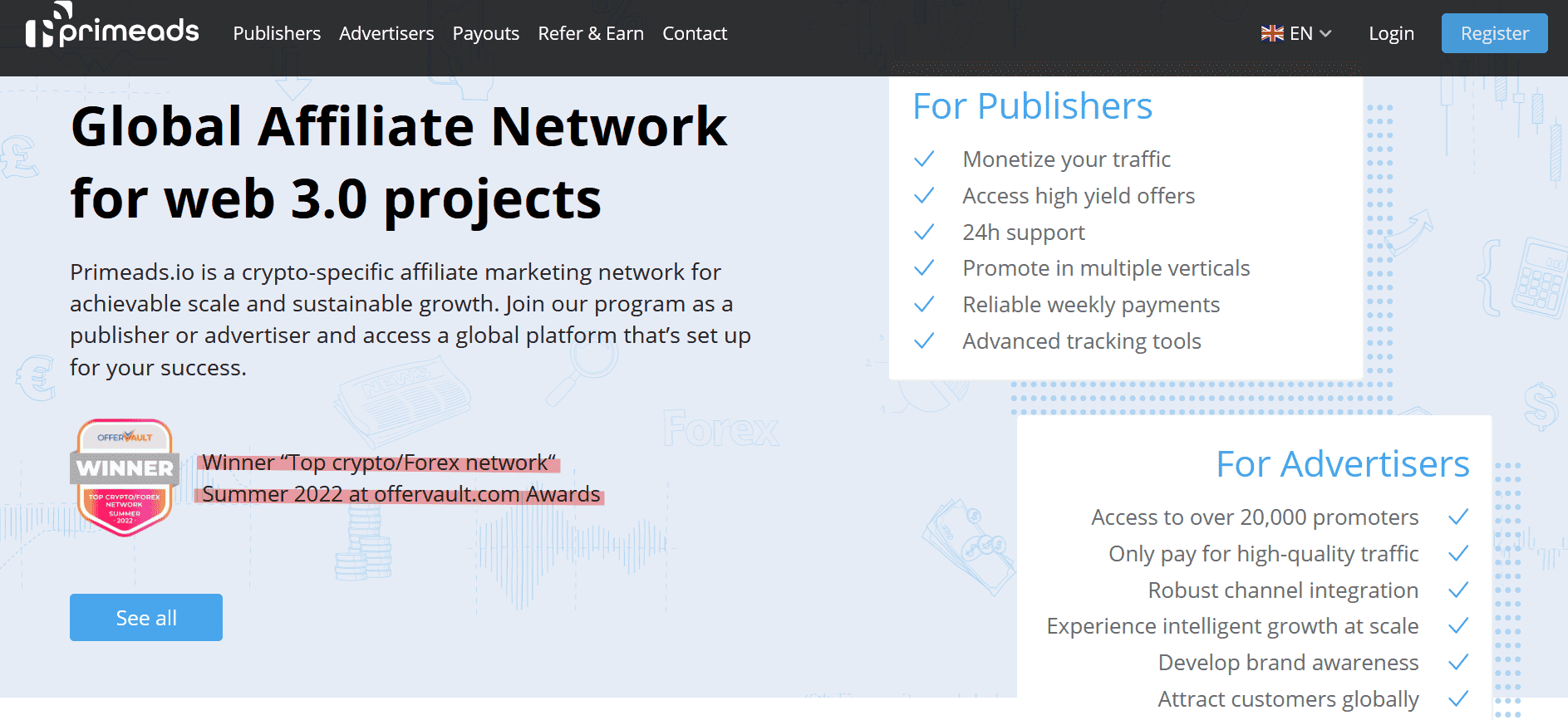Click the Summer 2022 at offervault.com Awards text
Screen dimensions: 1568x720
pyautogui.click(x=400, y=494)
